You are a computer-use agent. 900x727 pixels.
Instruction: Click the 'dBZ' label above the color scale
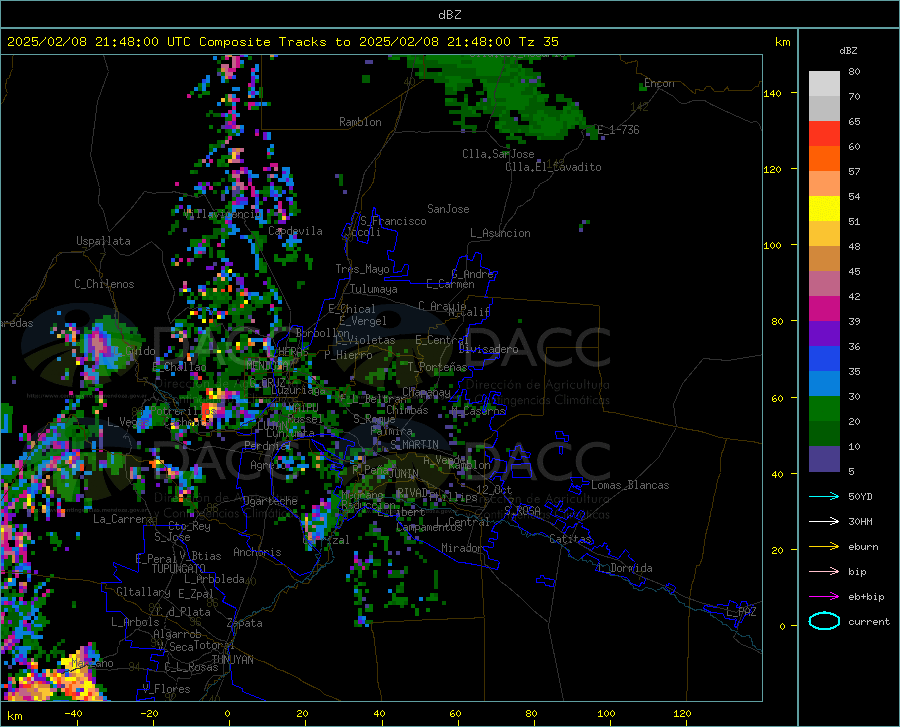[x=848, y=50]
